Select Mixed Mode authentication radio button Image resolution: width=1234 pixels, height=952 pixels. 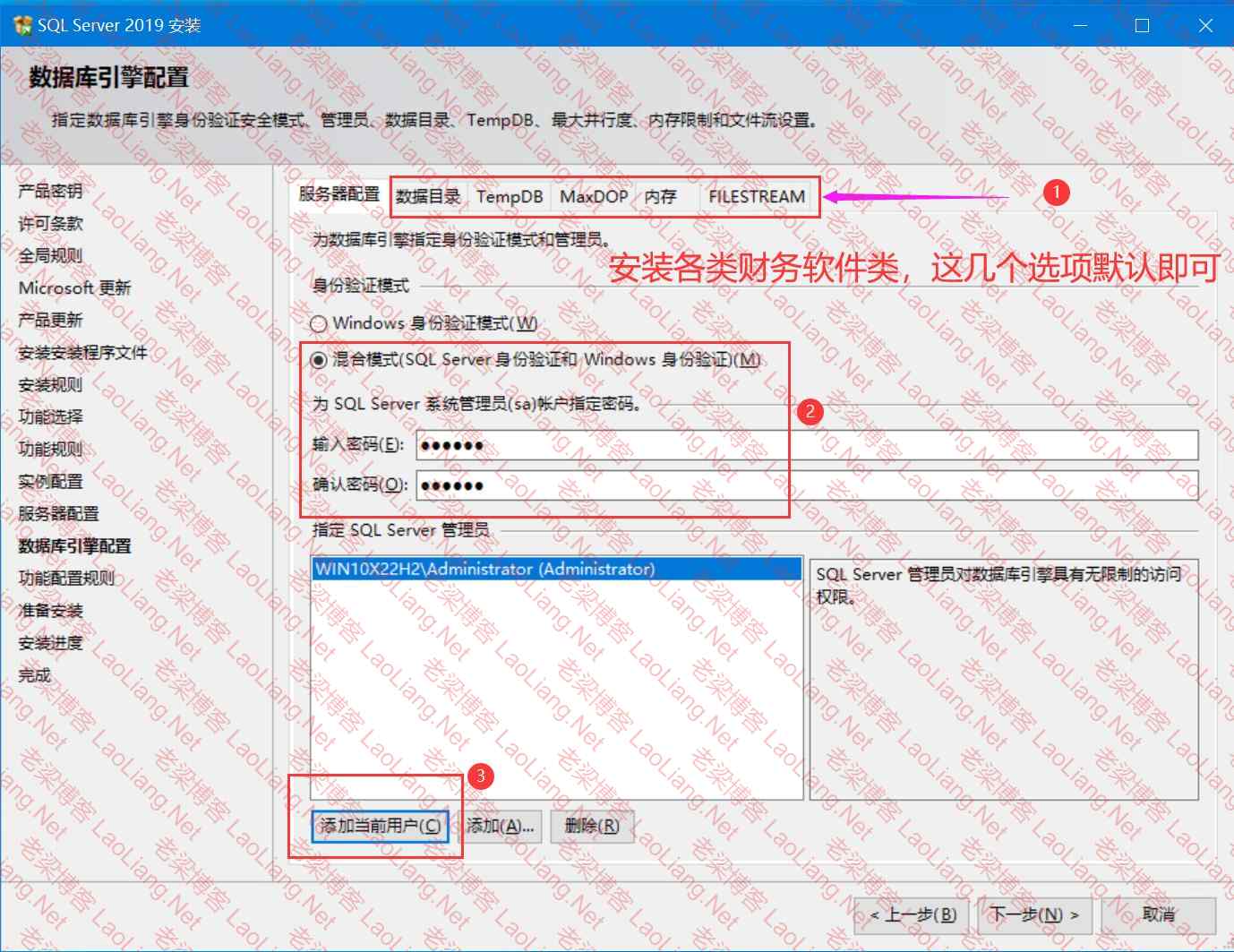pyautogui.click(x=318, y=360)
